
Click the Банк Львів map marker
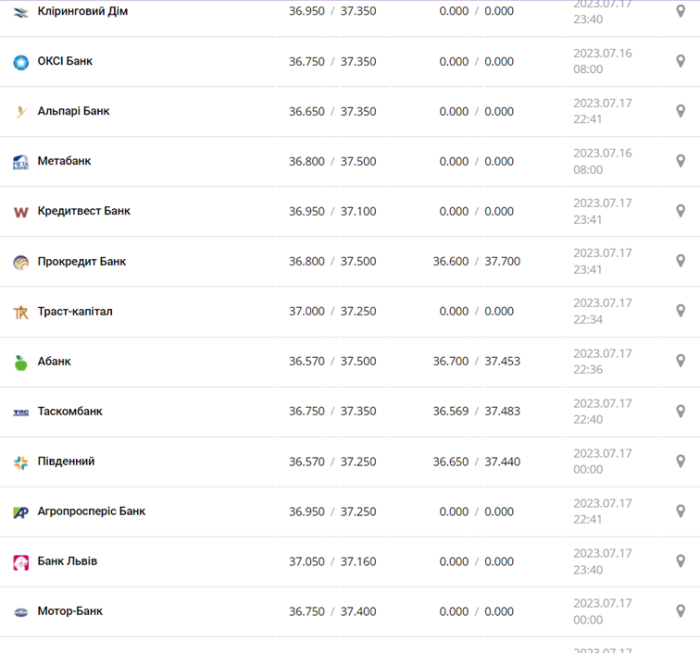point(680,561)
